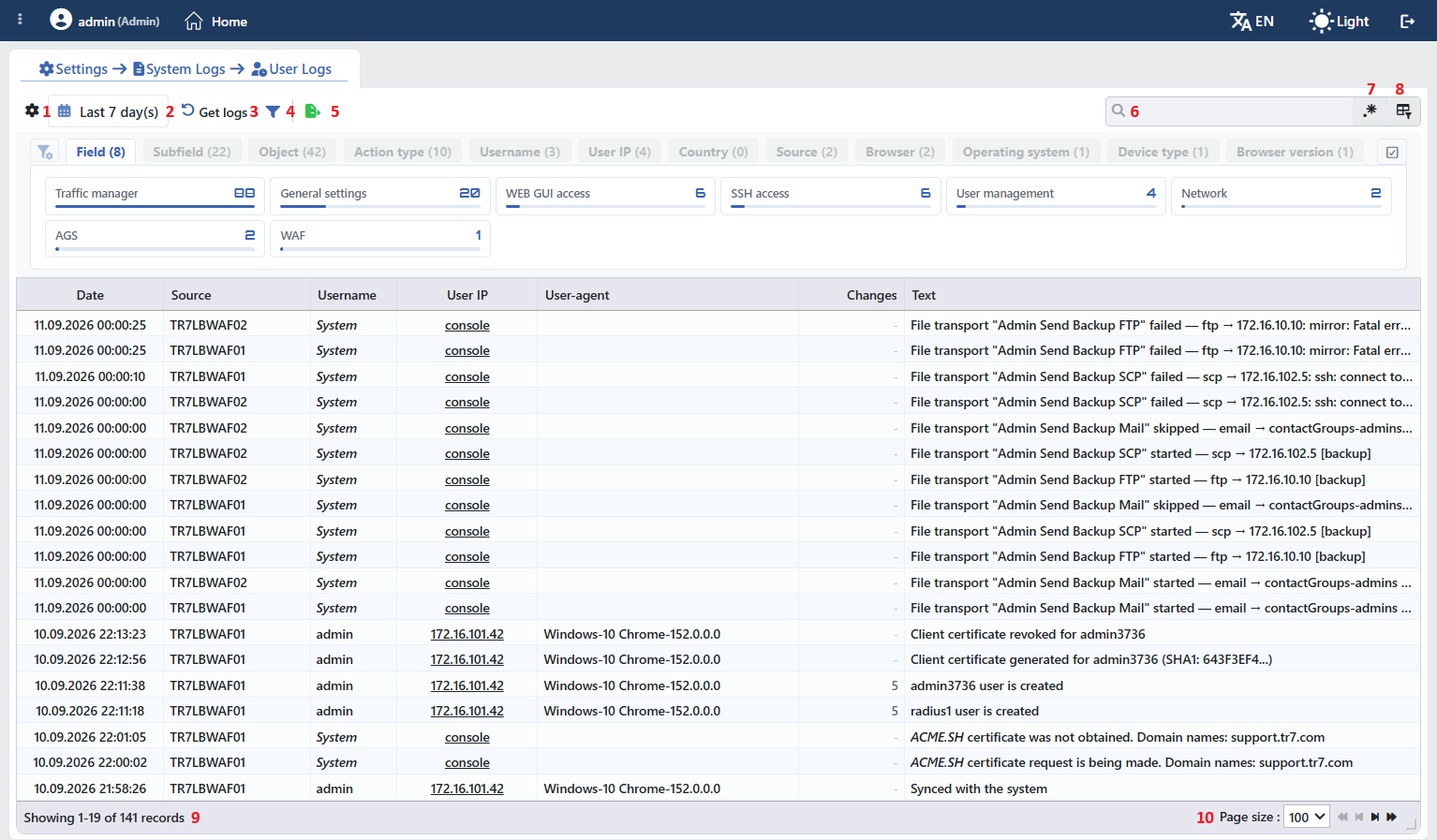
Task: Go to Home page
Action: pyautogui.click(x=216, y=21)
